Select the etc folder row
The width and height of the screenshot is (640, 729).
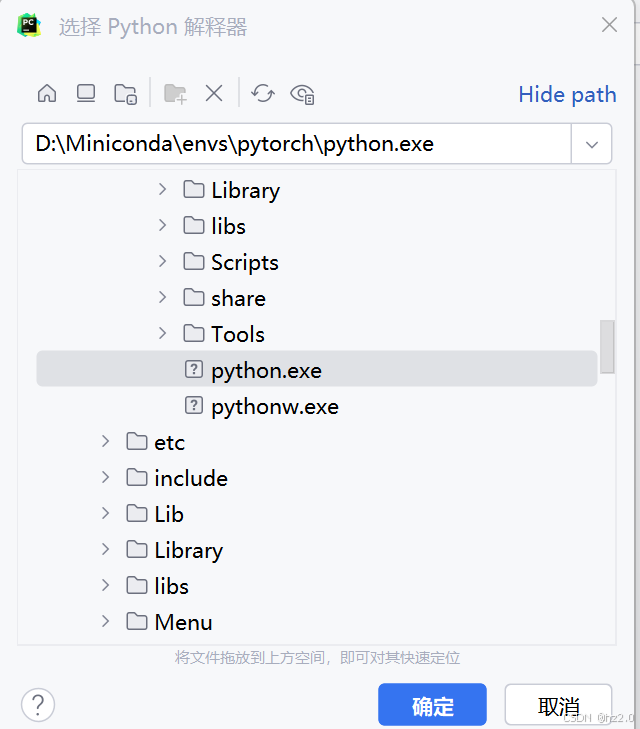(x=317, y=441)
